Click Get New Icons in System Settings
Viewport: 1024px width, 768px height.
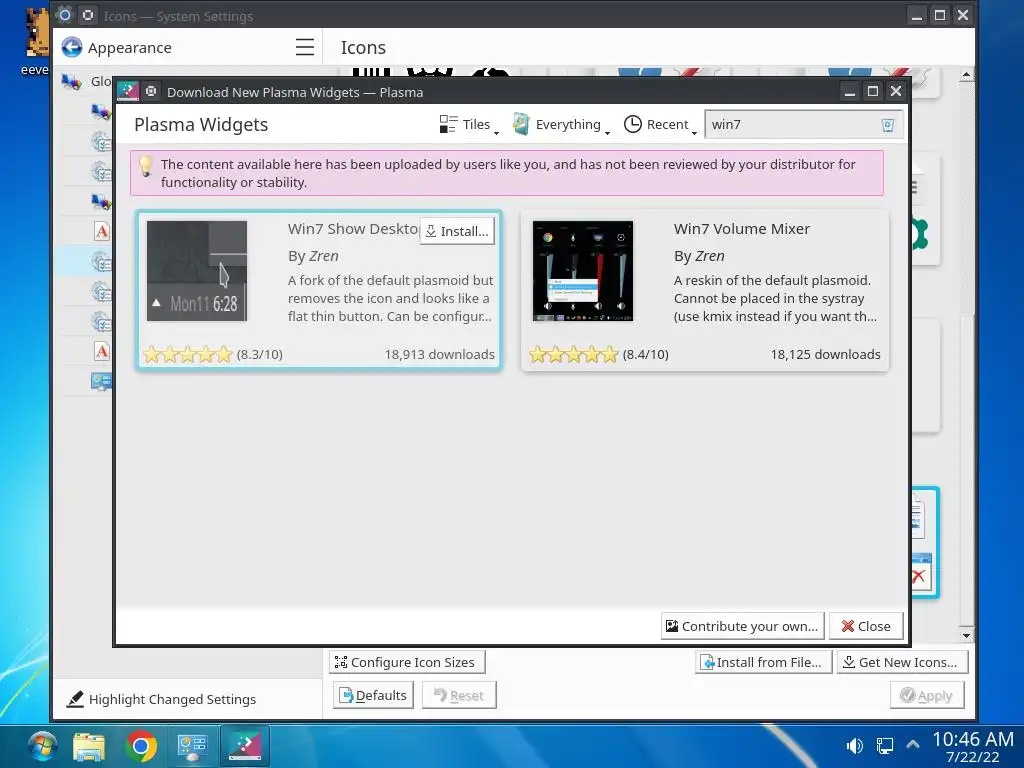tap(902, 662)
